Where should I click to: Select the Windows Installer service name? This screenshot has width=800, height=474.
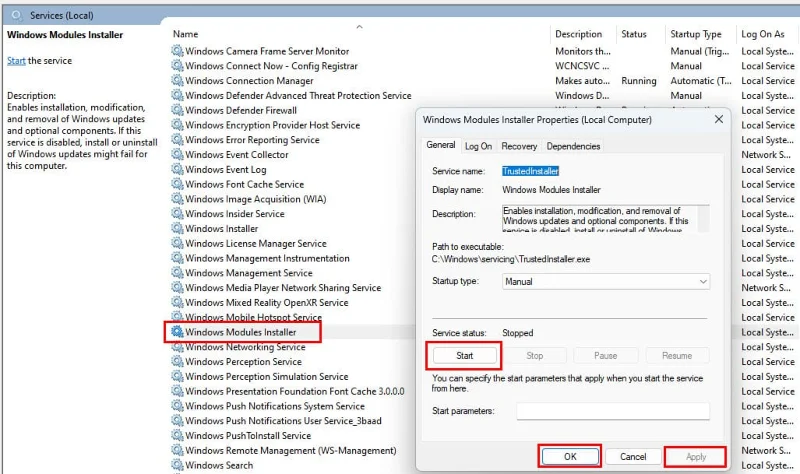pyautogui.click(x=221, y=229)
